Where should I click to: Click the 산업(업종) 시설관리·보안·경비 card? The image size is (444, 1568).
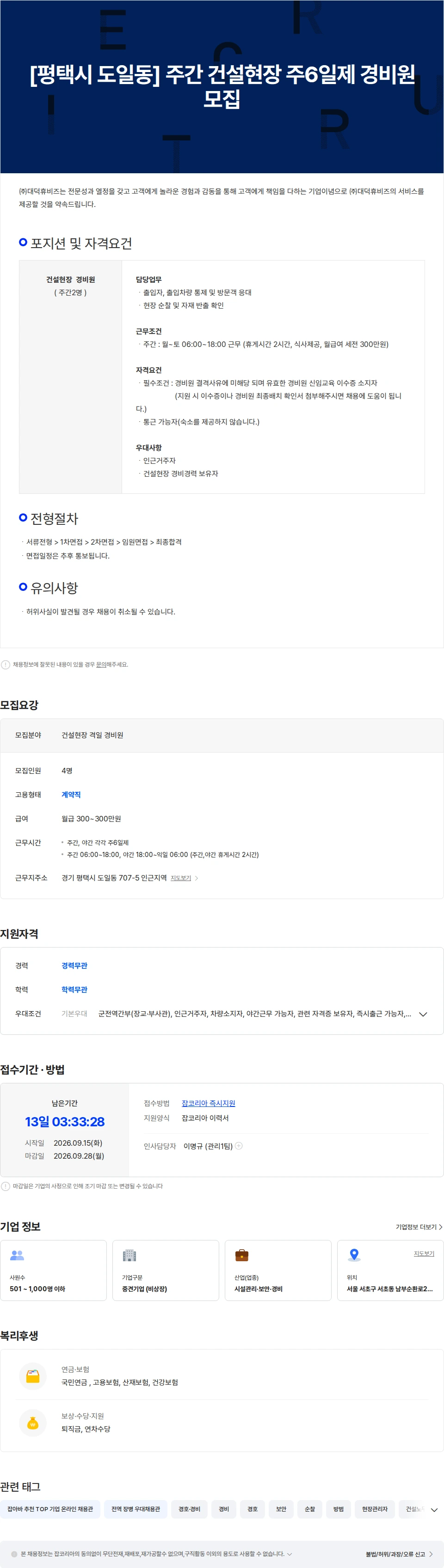pyautogui.click(x=277, y=1270)
